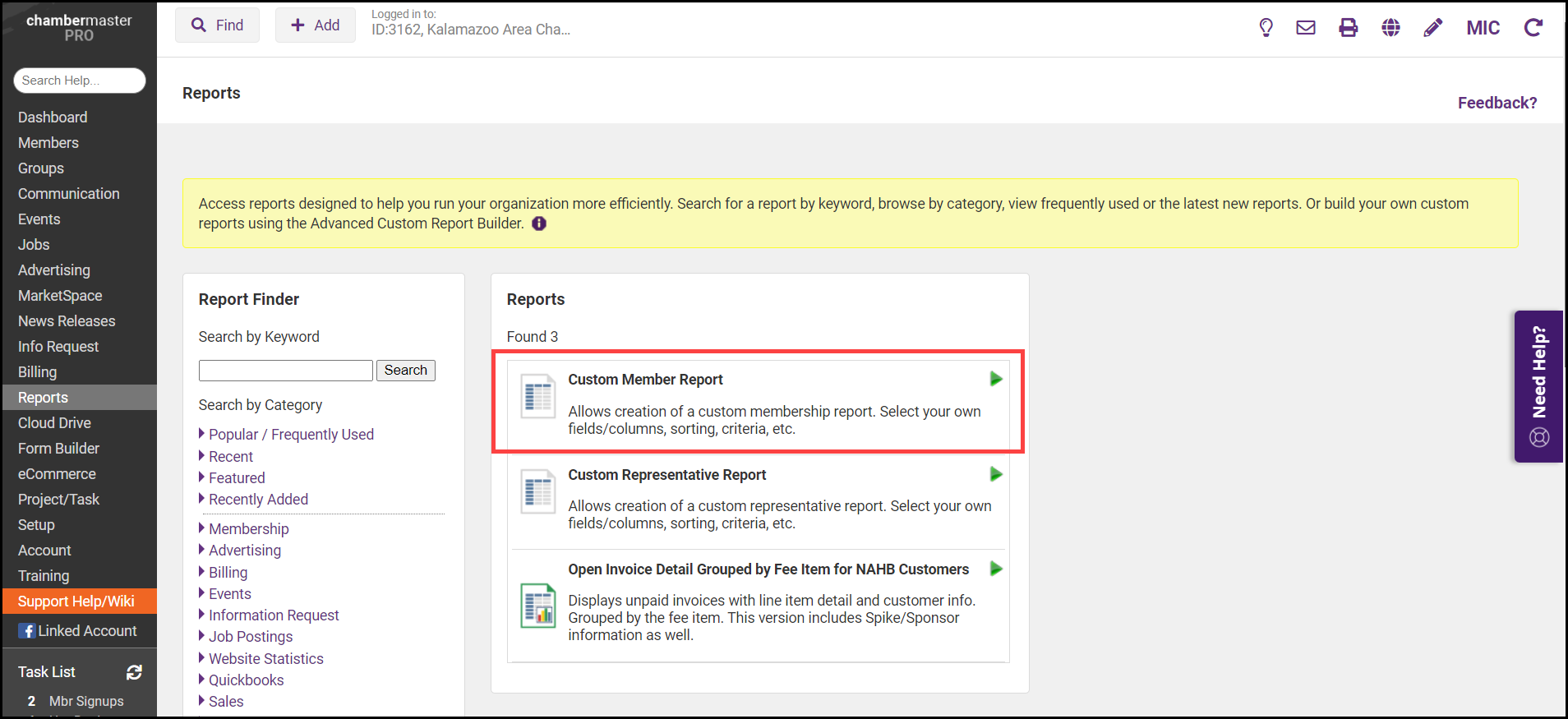Run Custom Representative Report green arrow
Screen dimensions: 1568x719
click(995, 474)
